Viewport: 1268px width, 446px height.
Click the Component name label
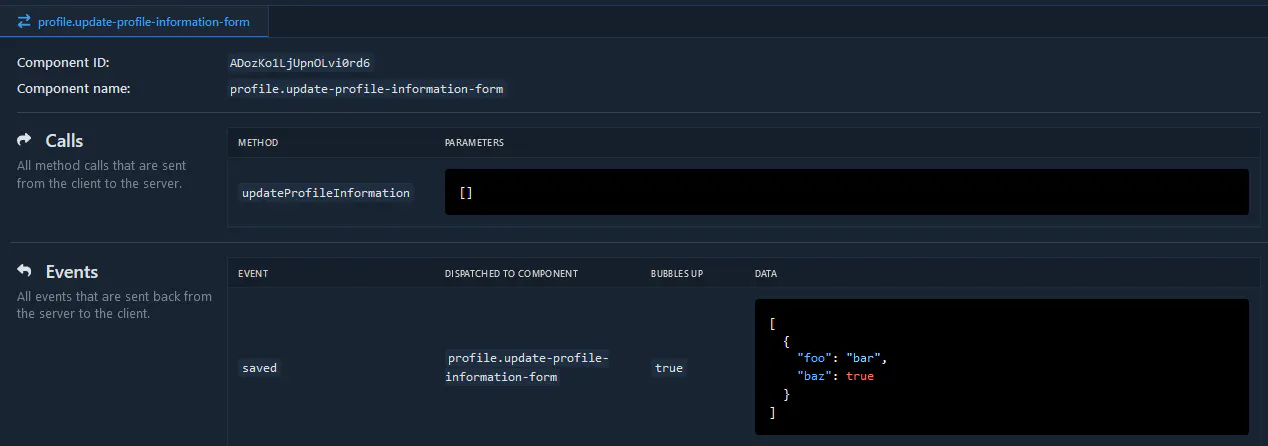pyautogui.click(x=74, y=89)
